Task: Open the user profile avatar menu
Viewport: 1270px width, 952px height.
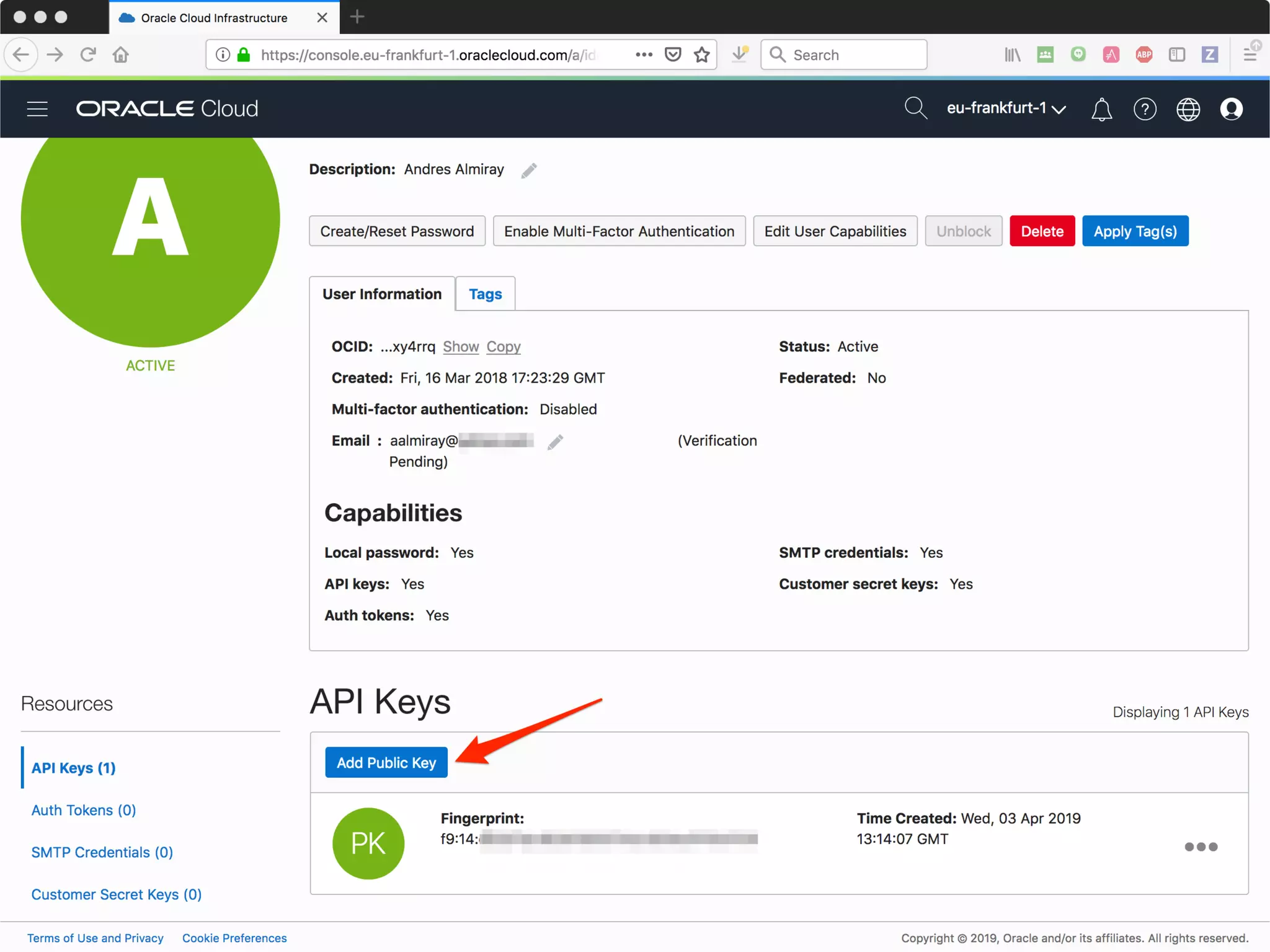Action: tap(1231, 108)
